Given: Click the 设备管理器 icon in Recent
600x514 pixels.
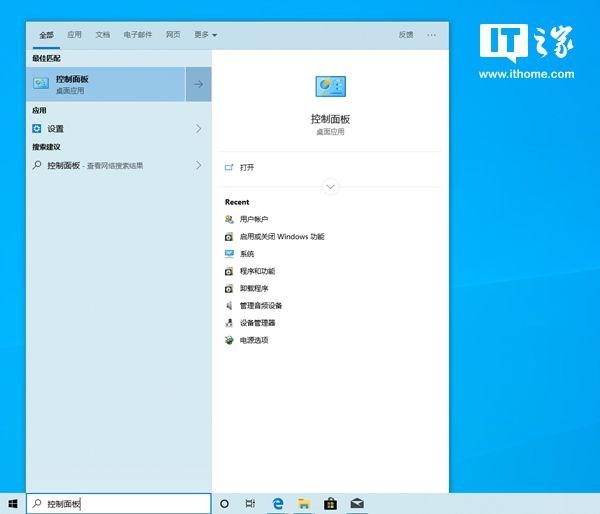Looking at the screenshot, I should click(x=229, y=323).
